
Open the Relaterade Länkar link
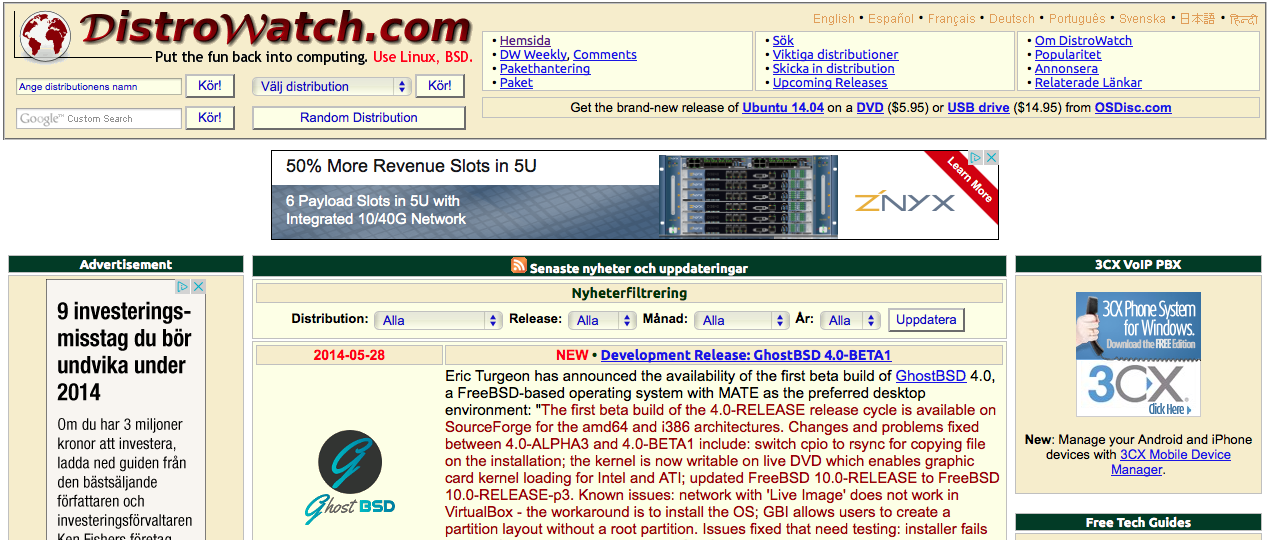(x=1088, y=83)
